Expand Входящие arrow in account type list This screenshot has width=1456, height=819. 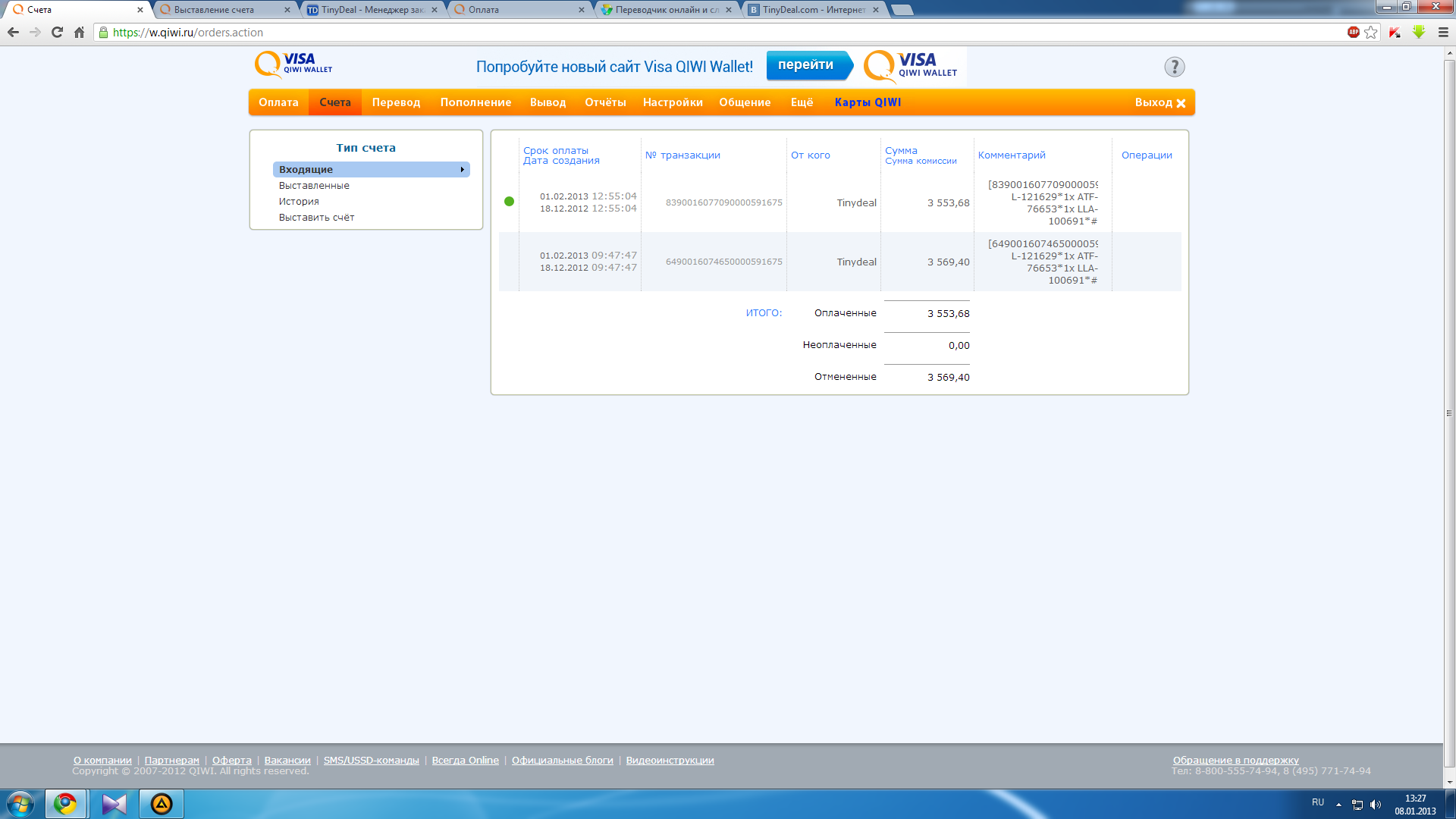[x=462, y=170]
